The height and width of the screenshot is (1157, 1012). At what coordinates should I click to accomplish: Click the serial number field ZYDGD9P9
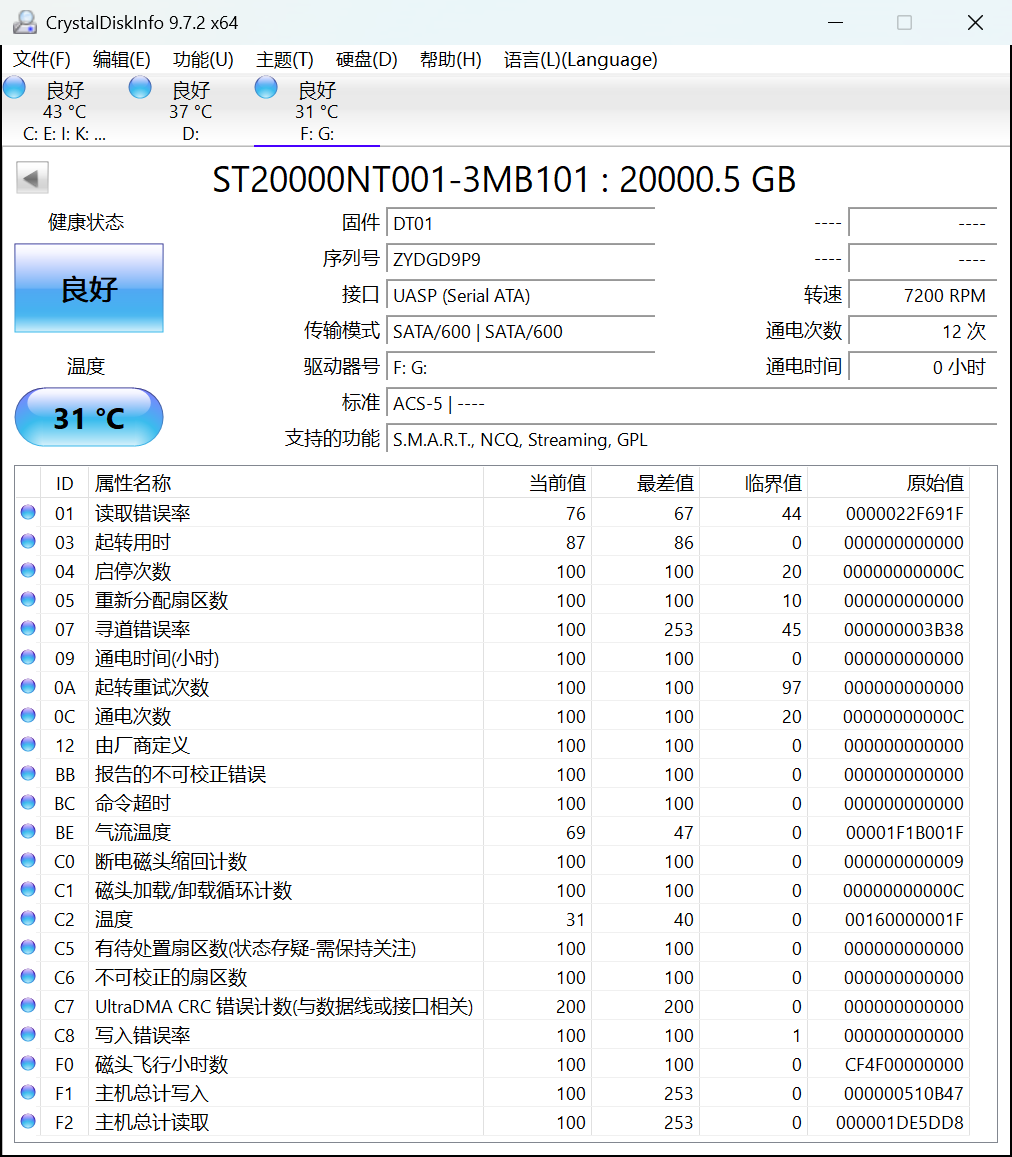tap(521, 259)
